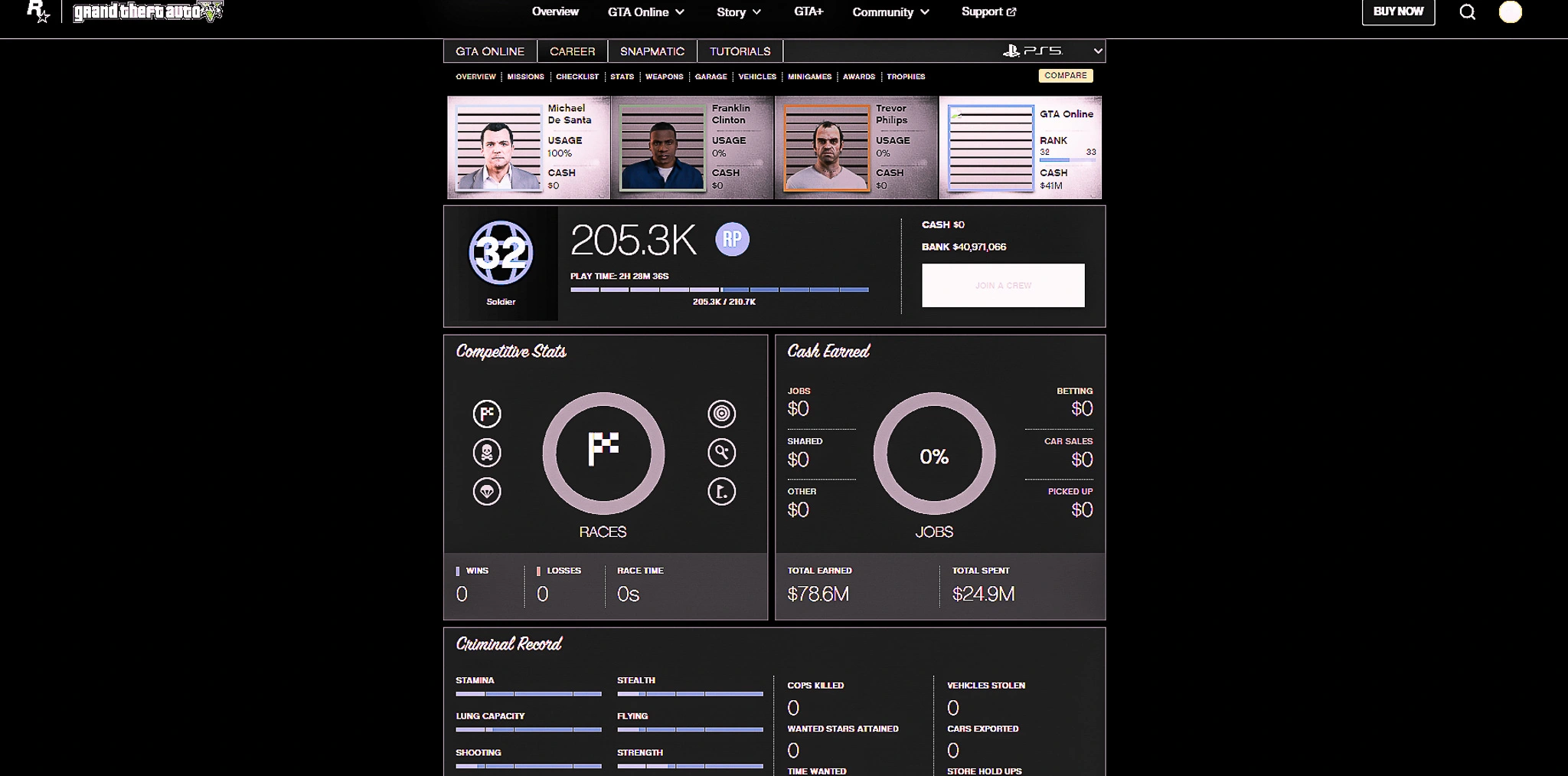Select the deathmatch skull icon
The width and height of the screenshot is (1568, 776).
[x=487, y=453]
